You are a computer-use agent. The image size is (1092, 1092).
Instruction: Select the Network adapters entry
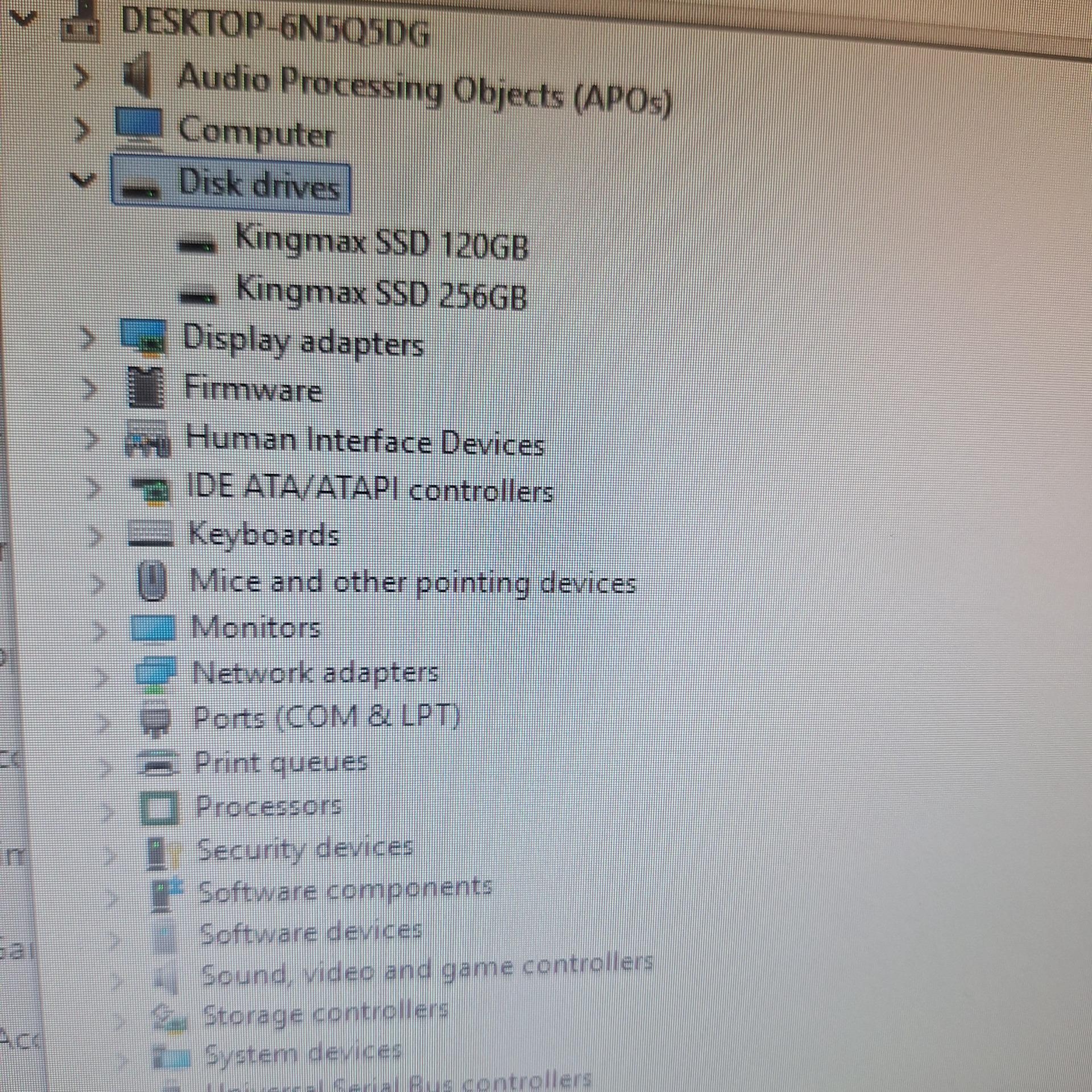315,672
